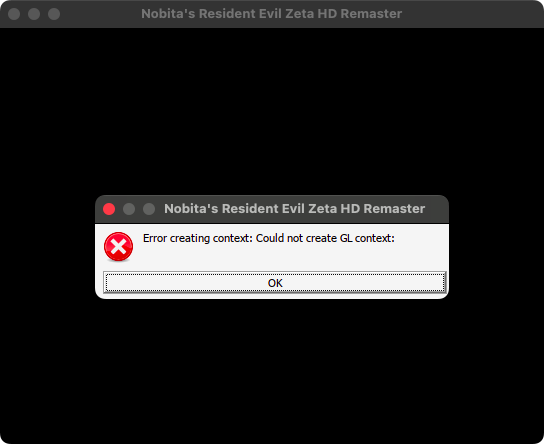Viewport: 544px width, 444px height.
Task: Click the main window's inactive zoom button
Action: (x=54, y=14)
